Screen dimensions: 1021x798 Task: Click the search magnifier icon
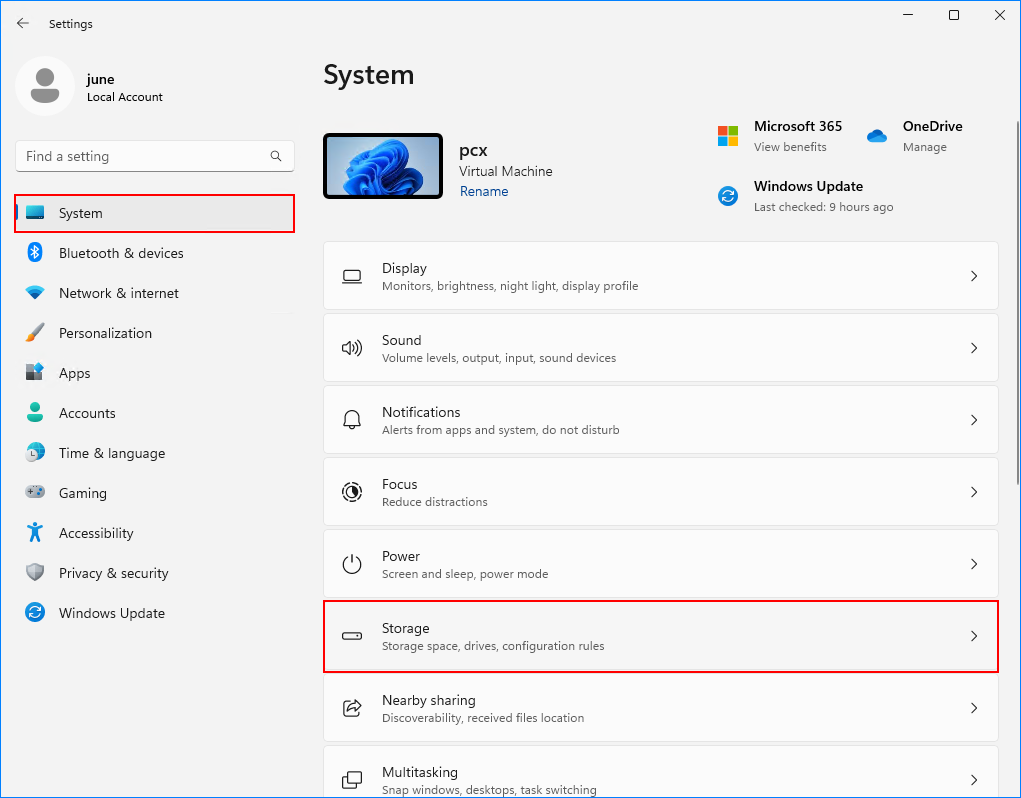276,156
